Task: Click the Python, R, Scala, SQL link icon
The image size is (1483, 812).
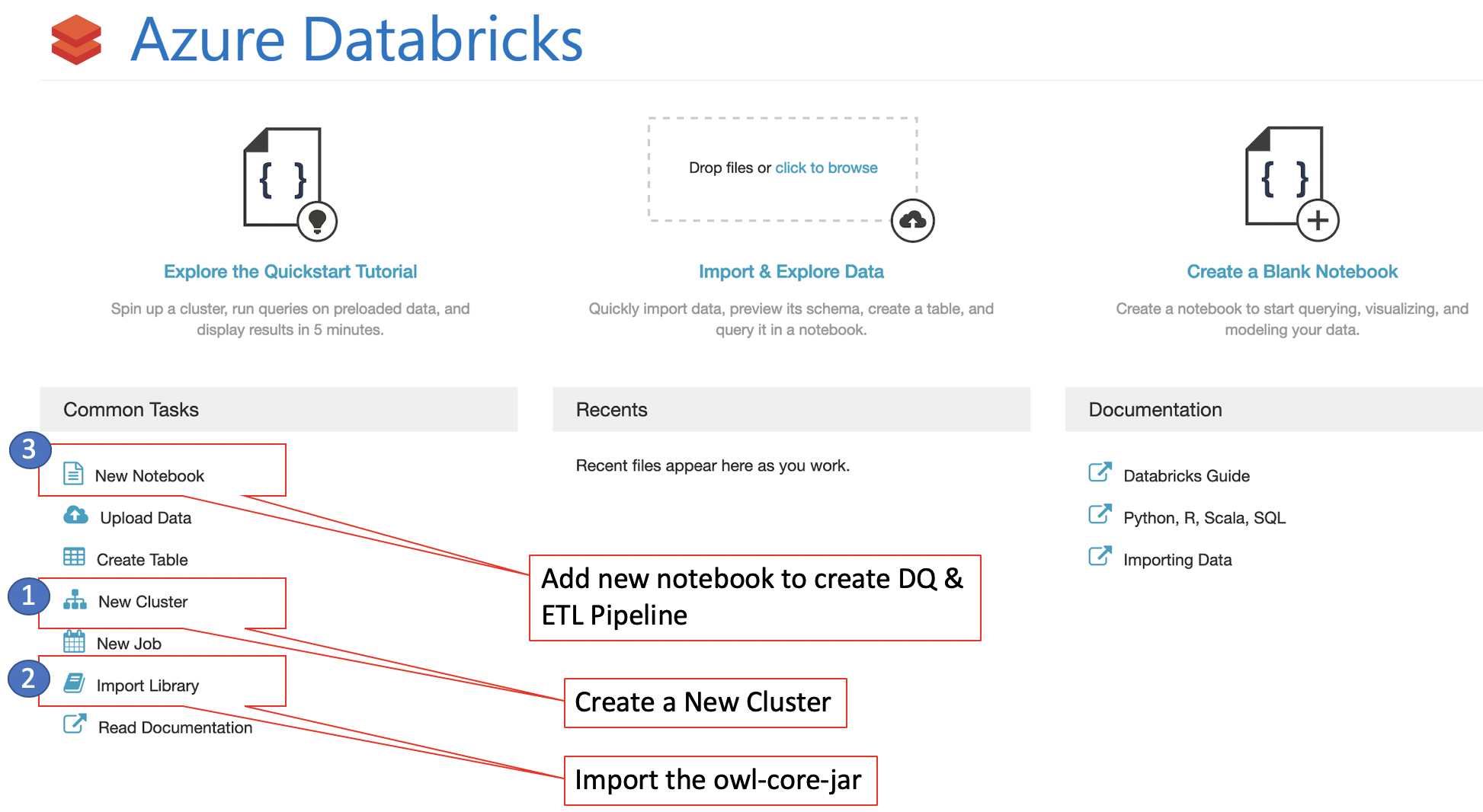Action: tap(1100, 514)
